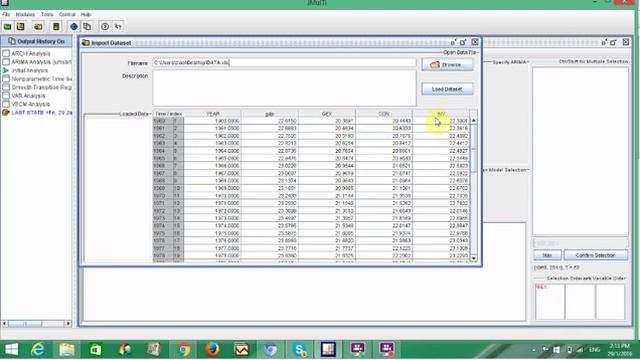Open the Windows Start menu
Screen dimensions: 640x360
pyautogui.click(x=11, y=349)
